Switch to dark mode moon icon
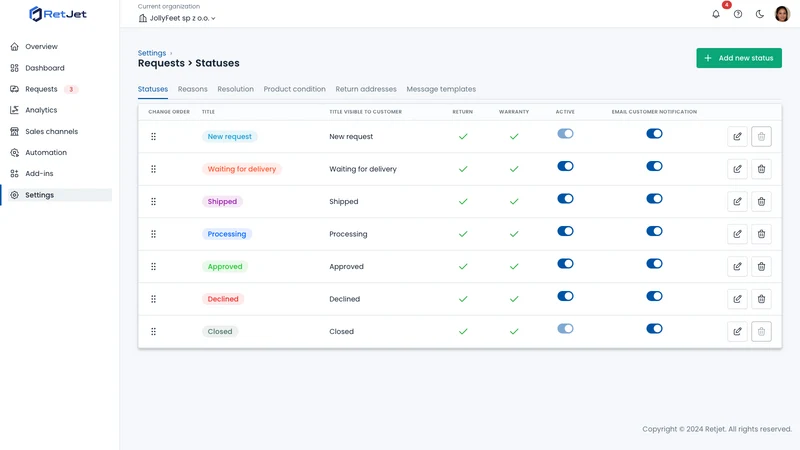 (x=760, y=14)
